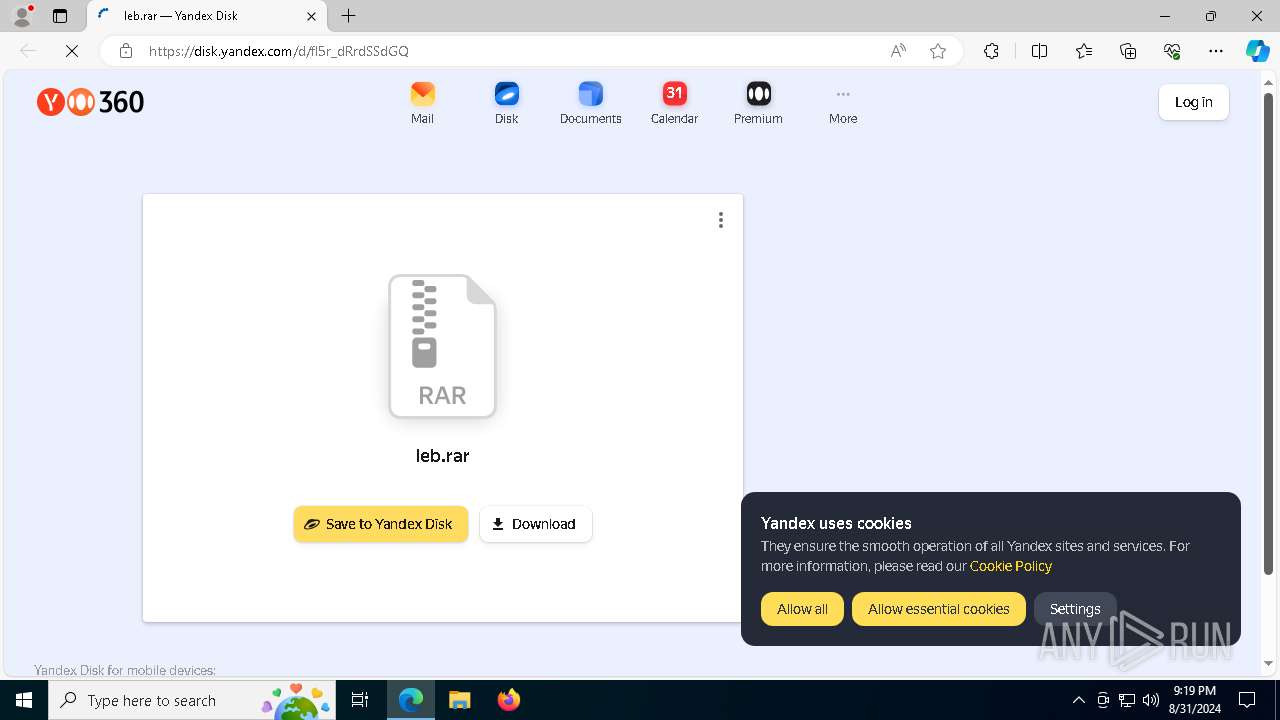Viewport: 1280px width, 720px height.
Task: Save the file to Yandex Disk
Action: click(380, 524)
